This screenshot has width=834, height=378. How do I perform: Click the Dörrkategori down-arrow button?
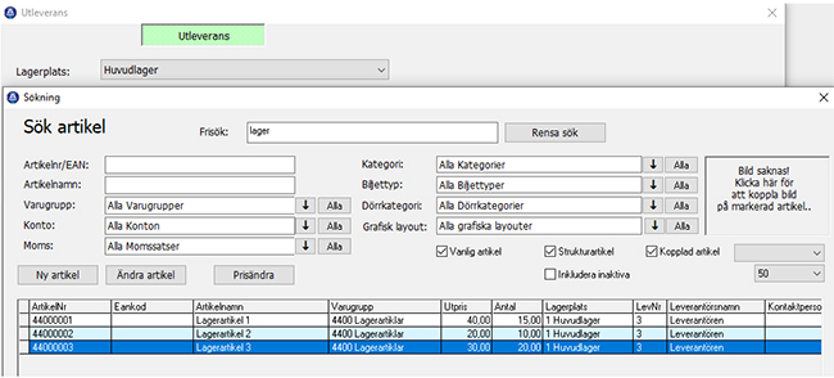tap(653, 206)
